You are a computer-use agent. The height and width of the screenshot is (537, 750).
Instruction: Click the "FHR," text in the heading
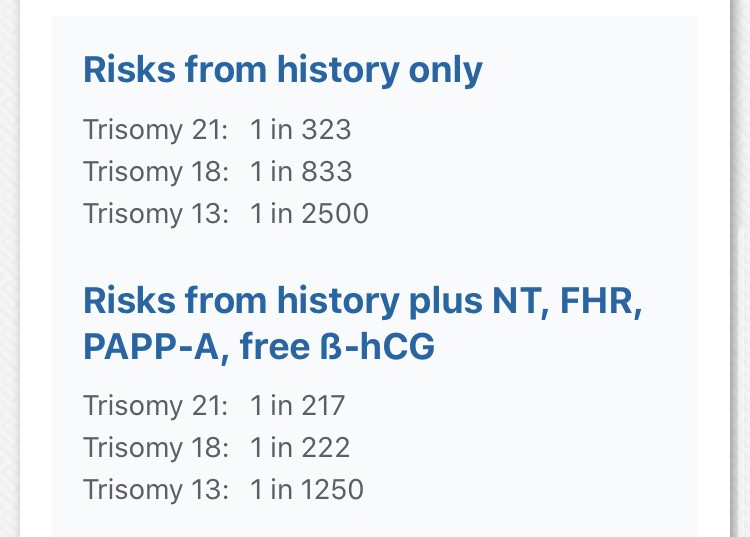598,300
